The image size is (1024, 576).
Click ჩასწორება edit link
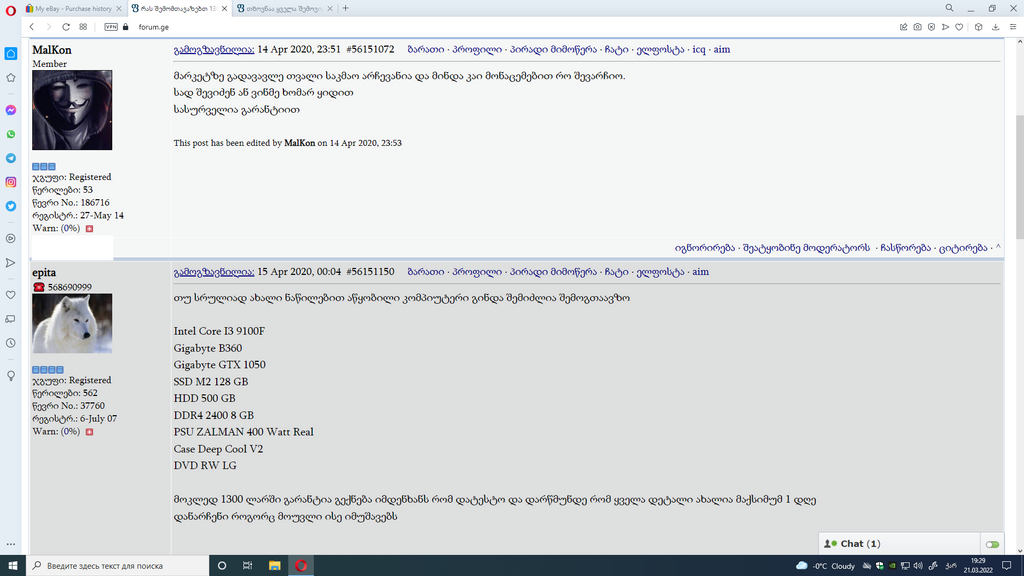(x=905, y=248)
